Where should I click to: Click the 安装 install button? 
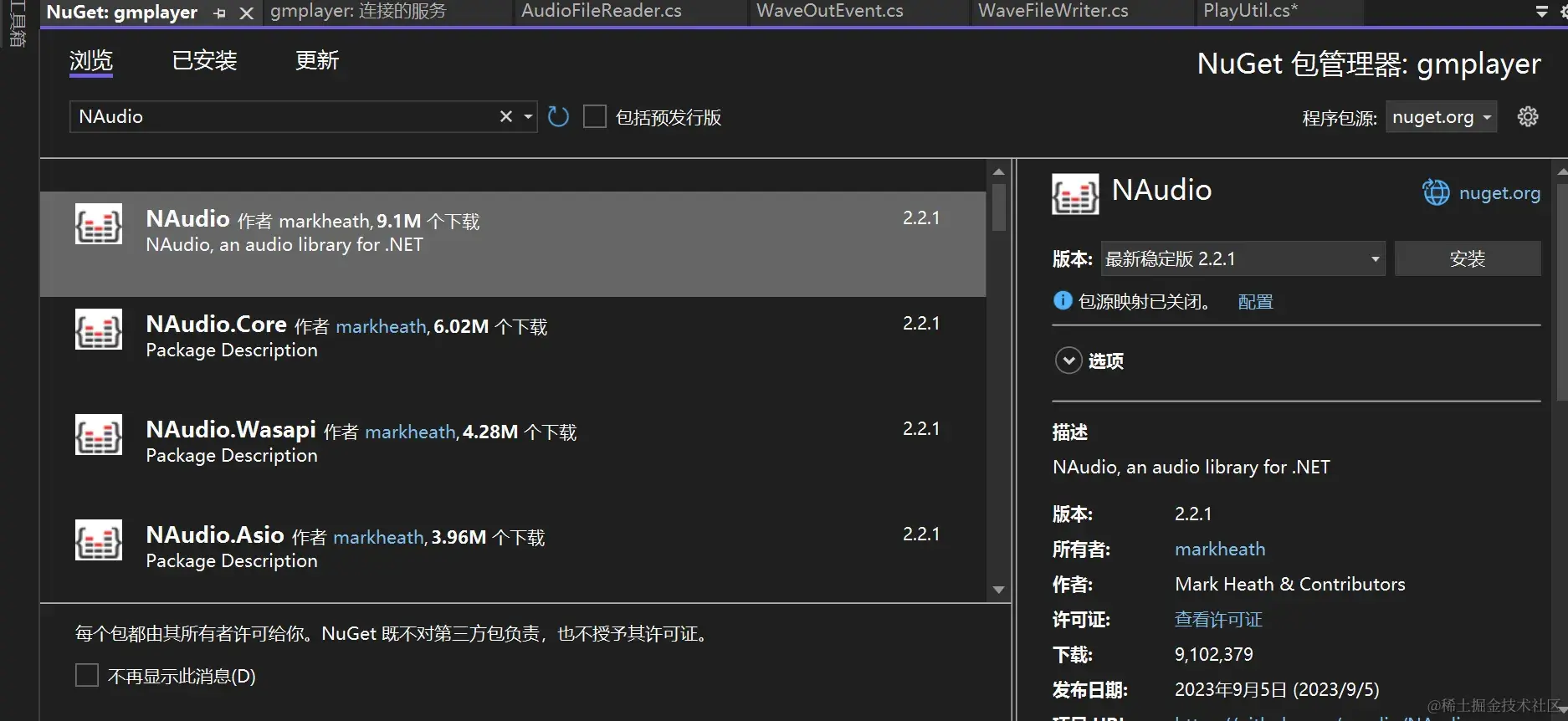[x=1468, y=258]
